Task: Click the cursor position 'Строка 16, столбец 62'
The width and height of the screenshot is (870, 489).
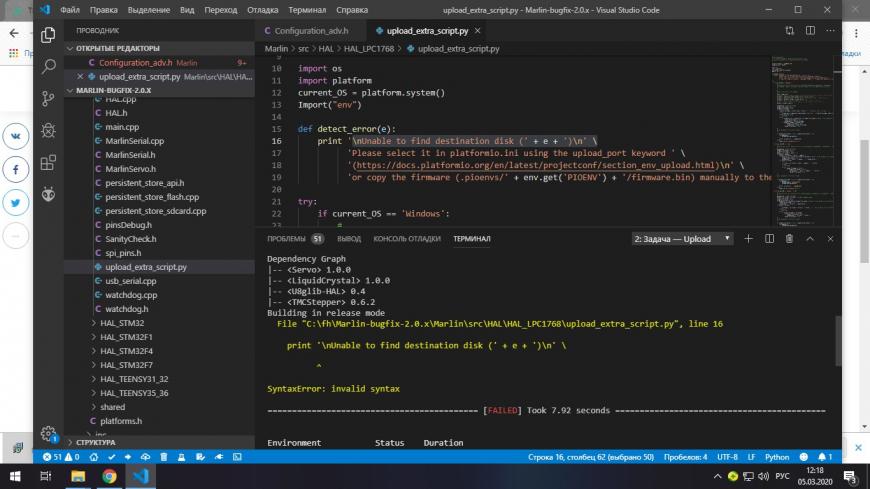Action: click(x=591, y=457)
